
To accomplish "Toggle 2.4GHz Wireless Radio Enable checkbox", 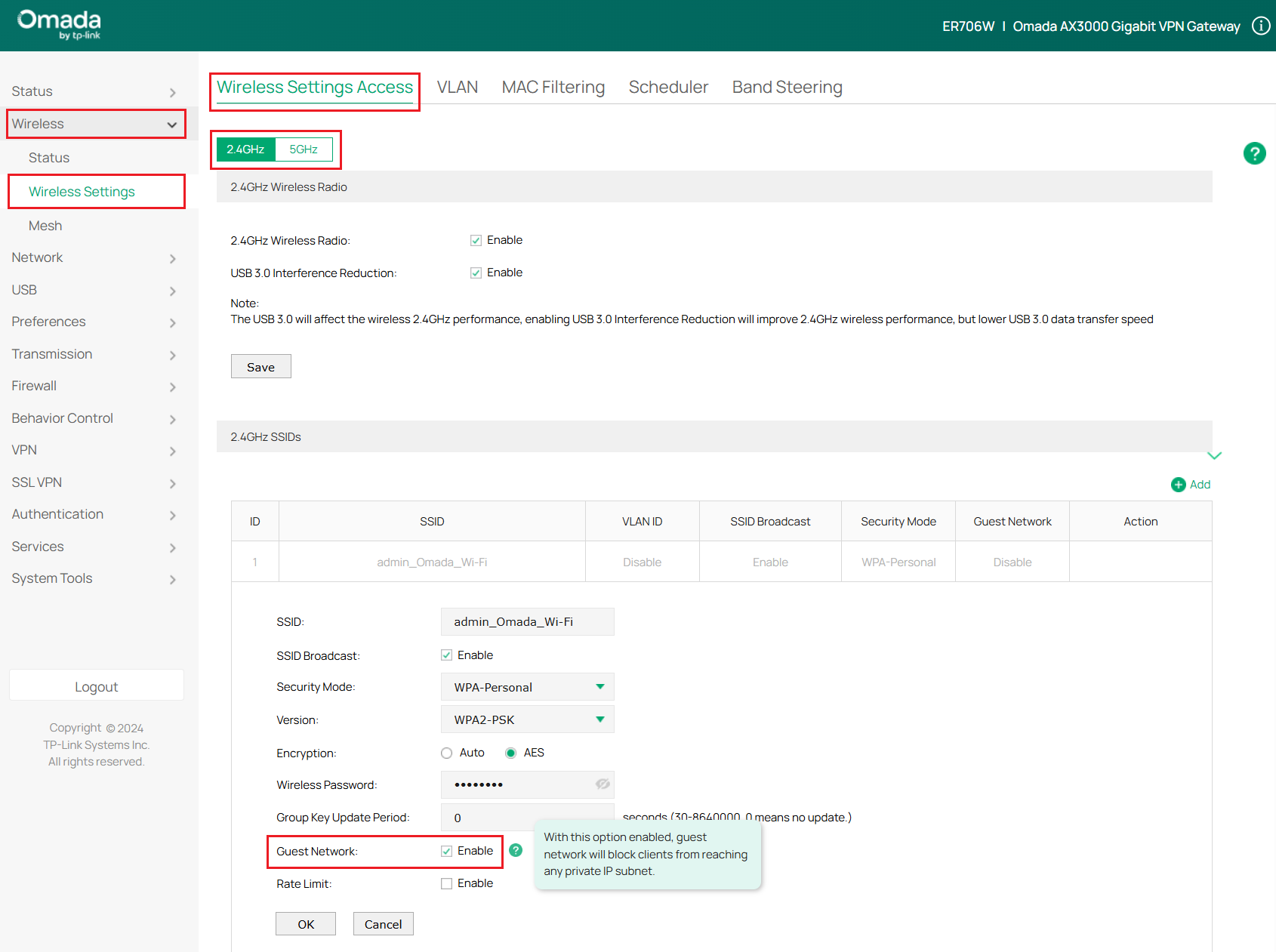I will click(476, 240).
